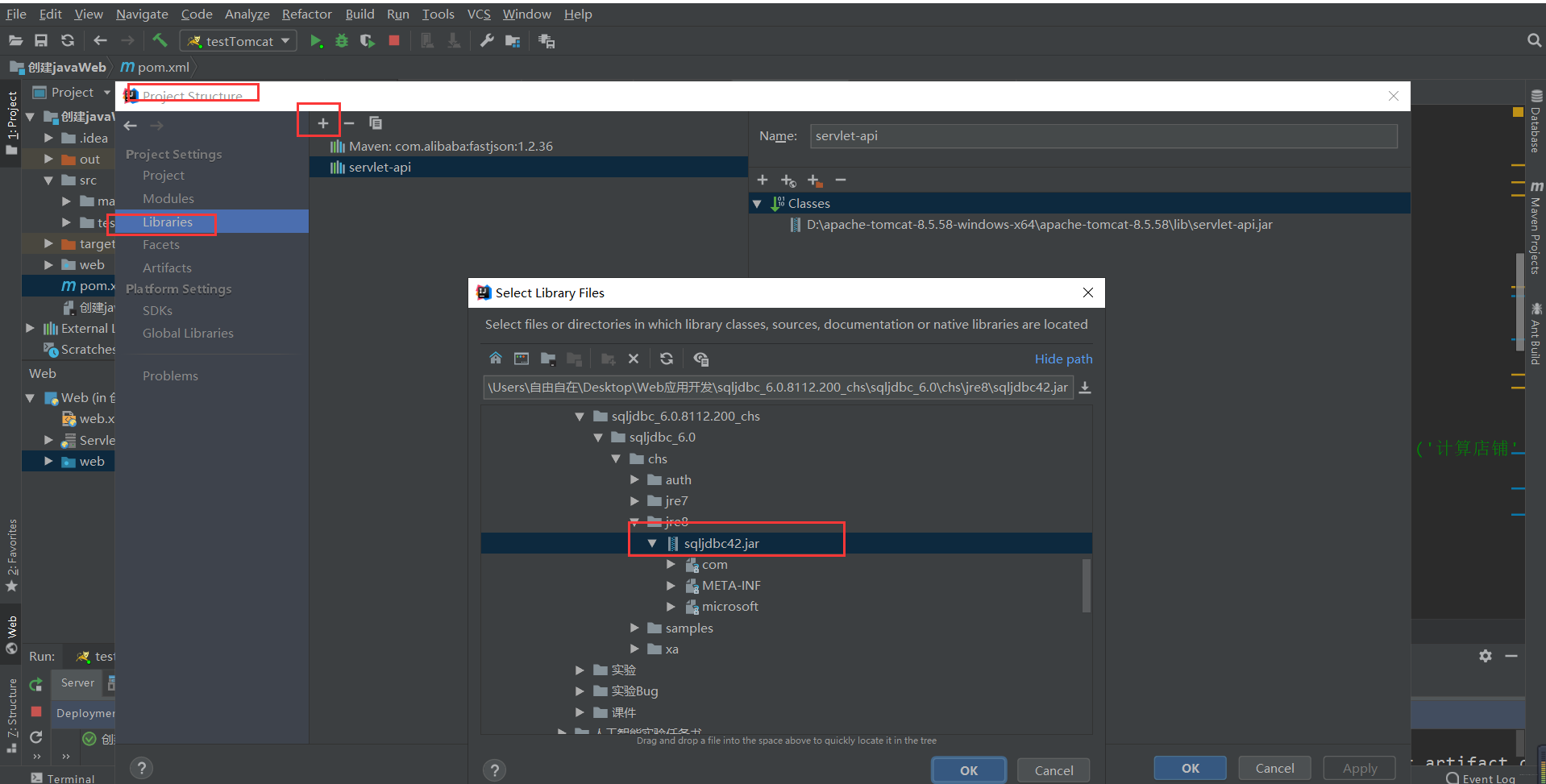Viewport: 1546px width, 784px height.
Task: Select the xa folder in tree
Action: tap(671, 649)
